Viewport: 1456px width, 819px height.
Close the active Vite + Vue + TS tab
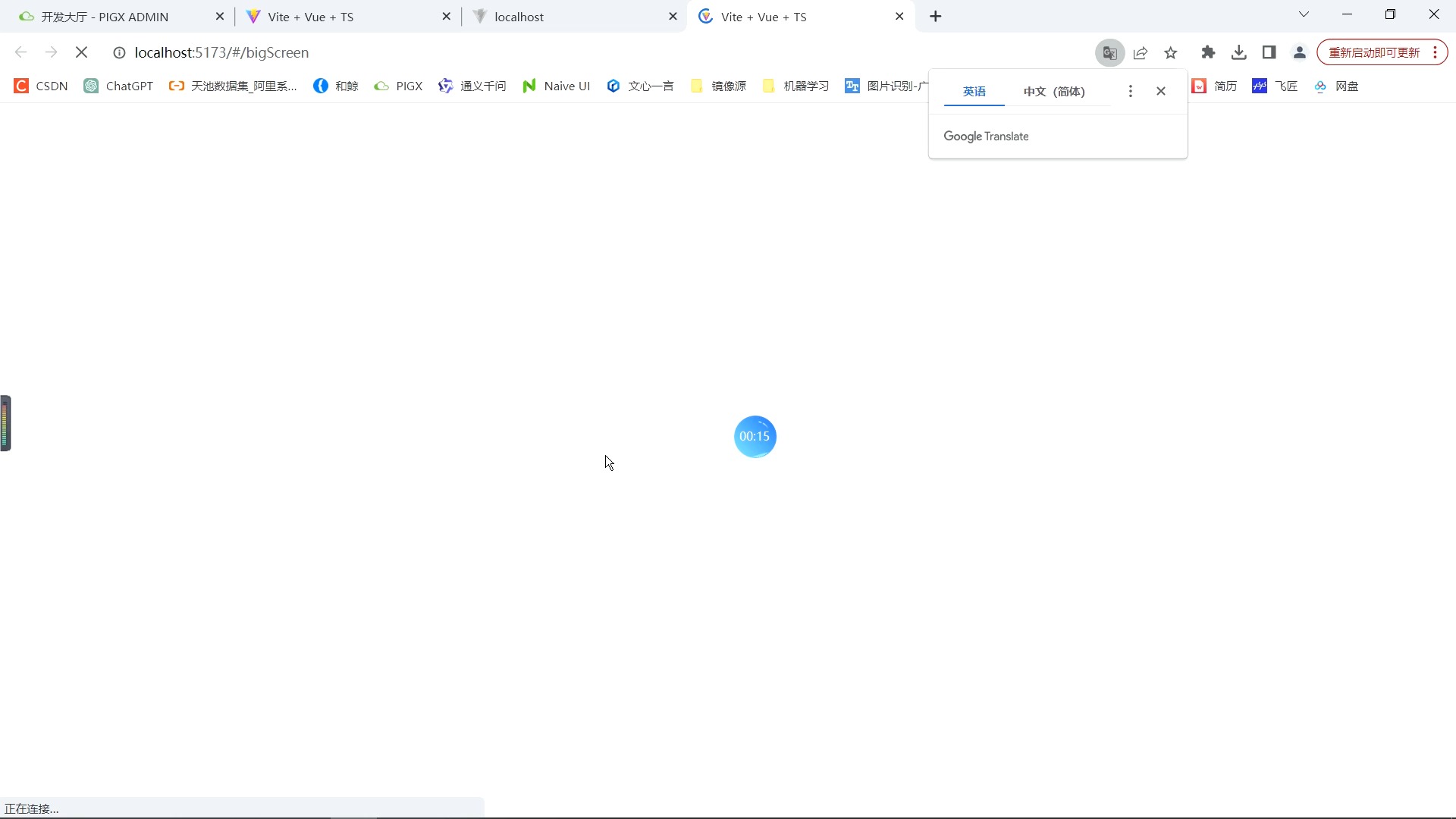[899, 16]
